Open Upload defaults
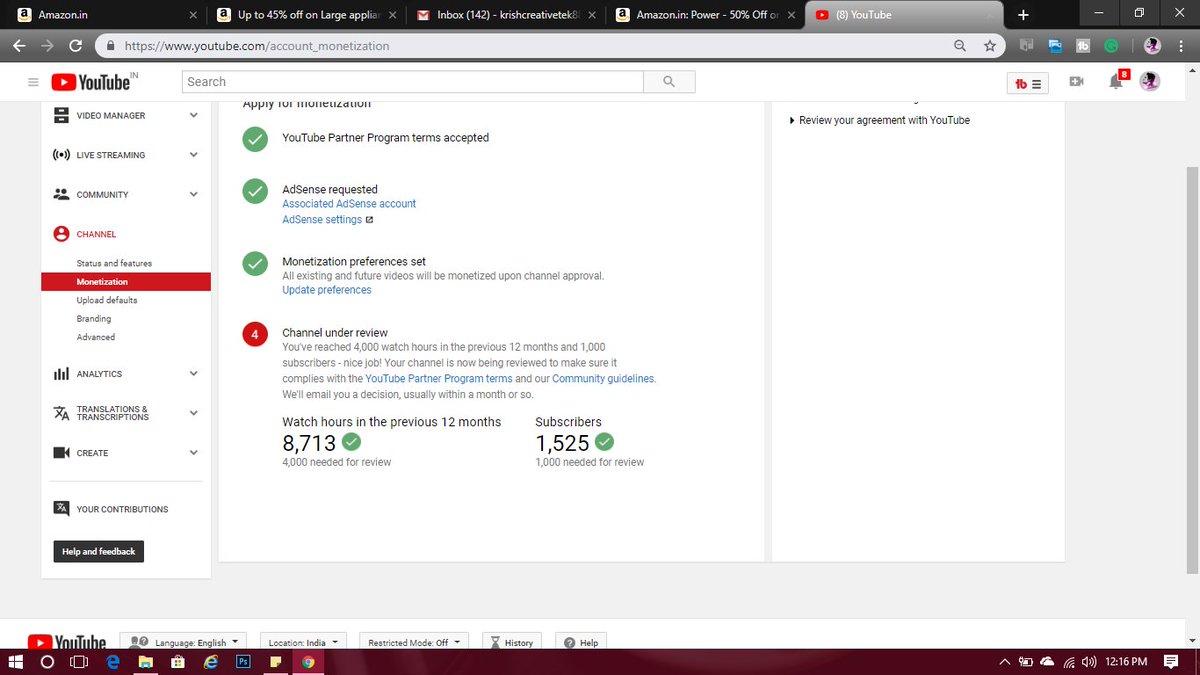 tap(107, 300)
